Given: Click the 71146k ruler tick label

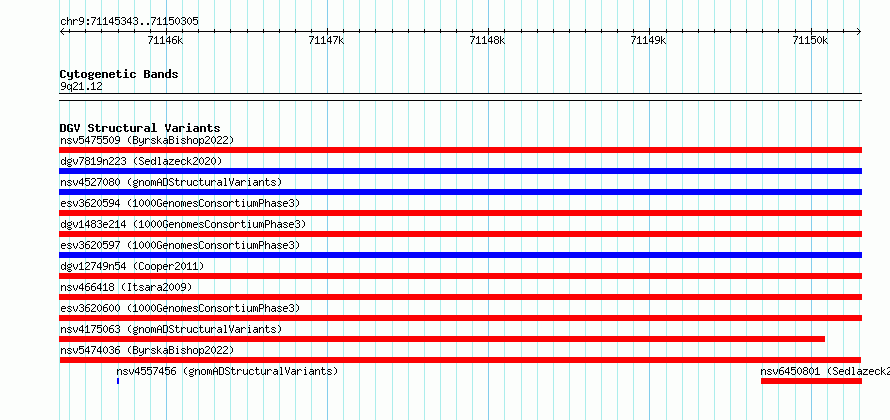Looking at the screenshot, I should pos(165,40).
